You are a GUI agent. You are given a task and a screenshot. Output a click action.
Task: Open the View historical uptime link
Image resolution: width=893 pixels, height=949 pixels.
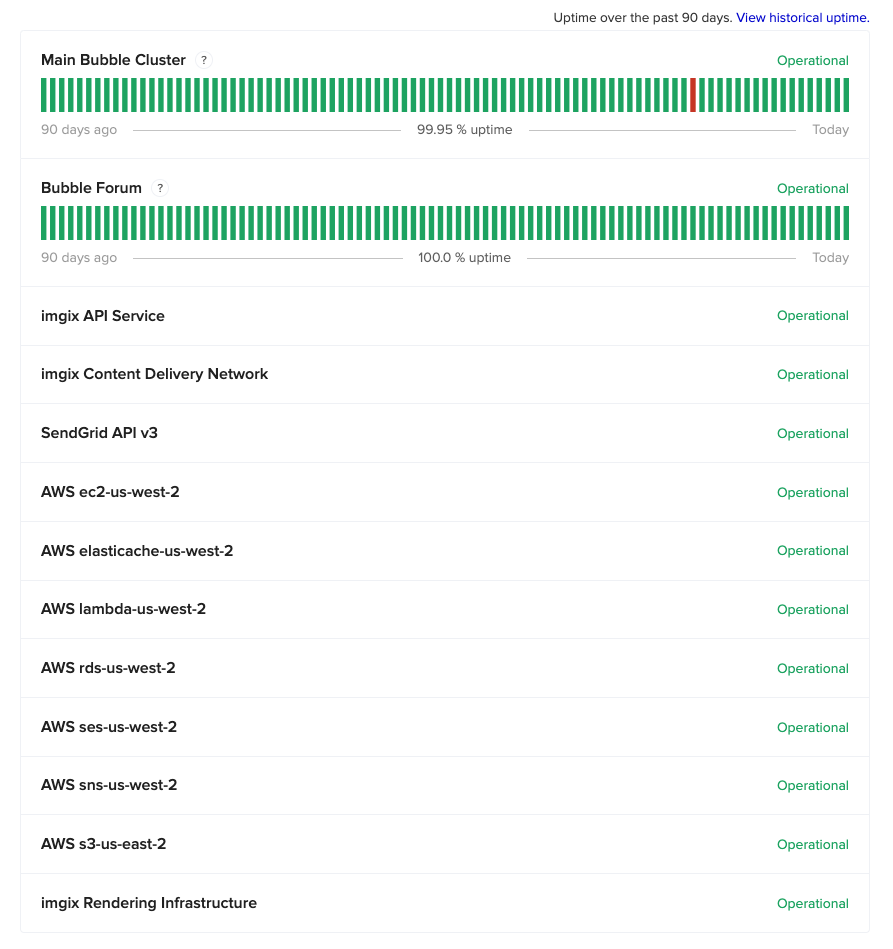(802, 17)
